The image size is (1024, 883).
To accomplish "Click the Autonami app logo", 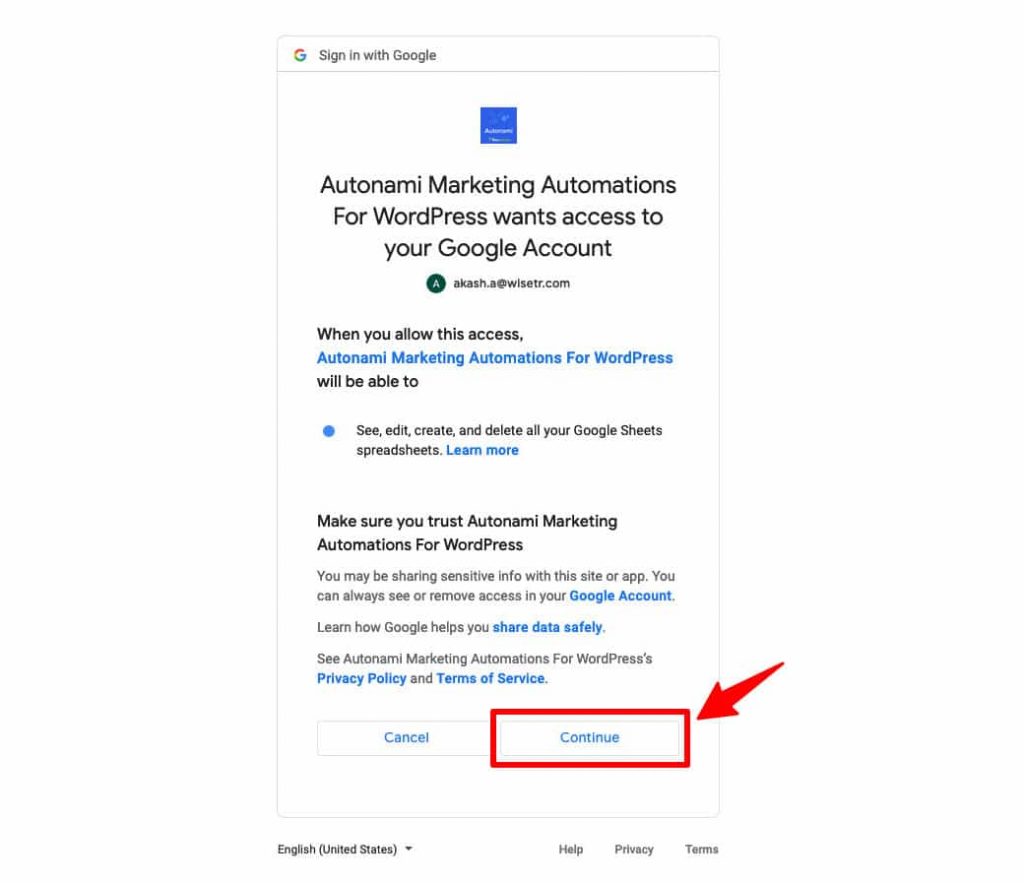I will coord(498,125).
